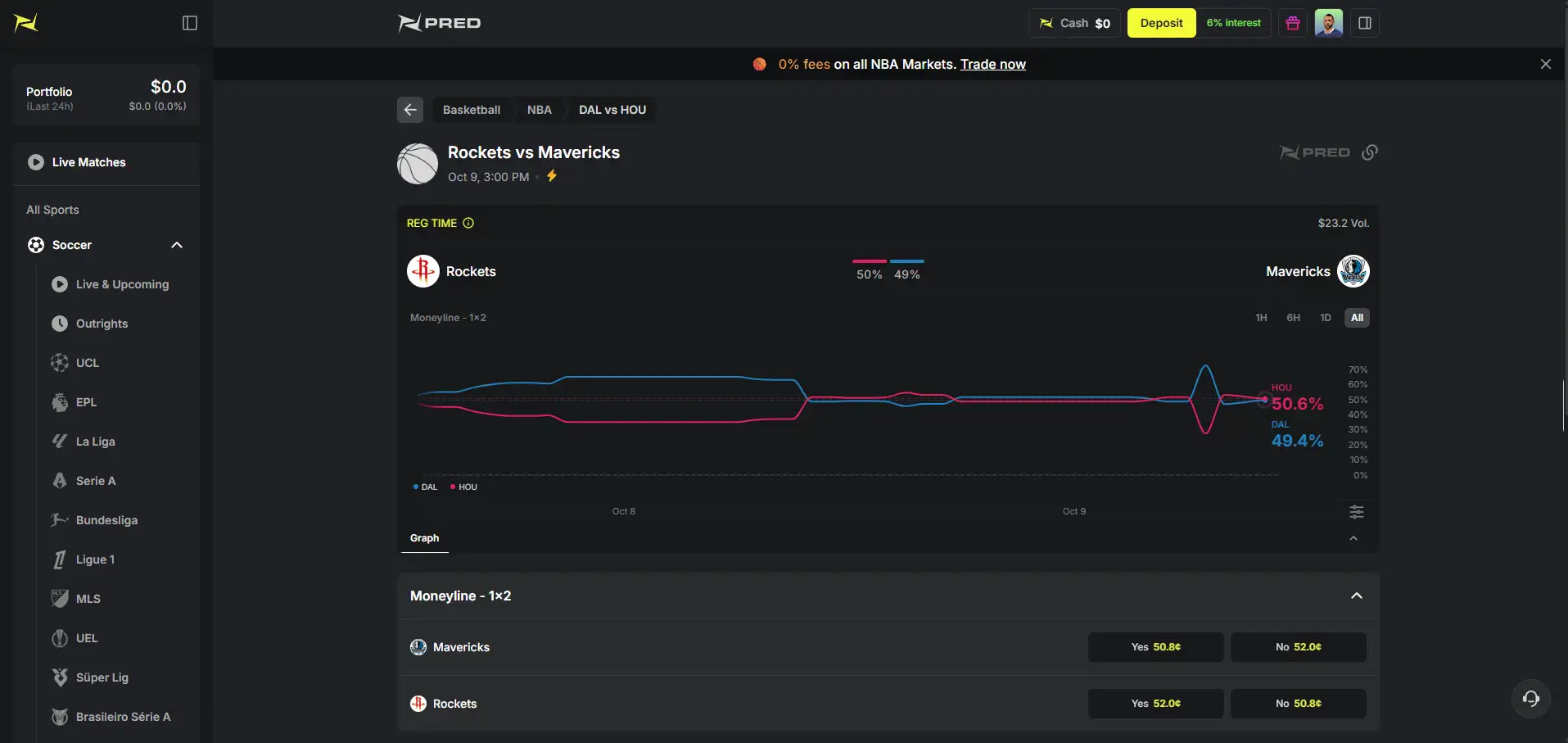Buy Mavericks Yes at 50.8¢

1155,647
